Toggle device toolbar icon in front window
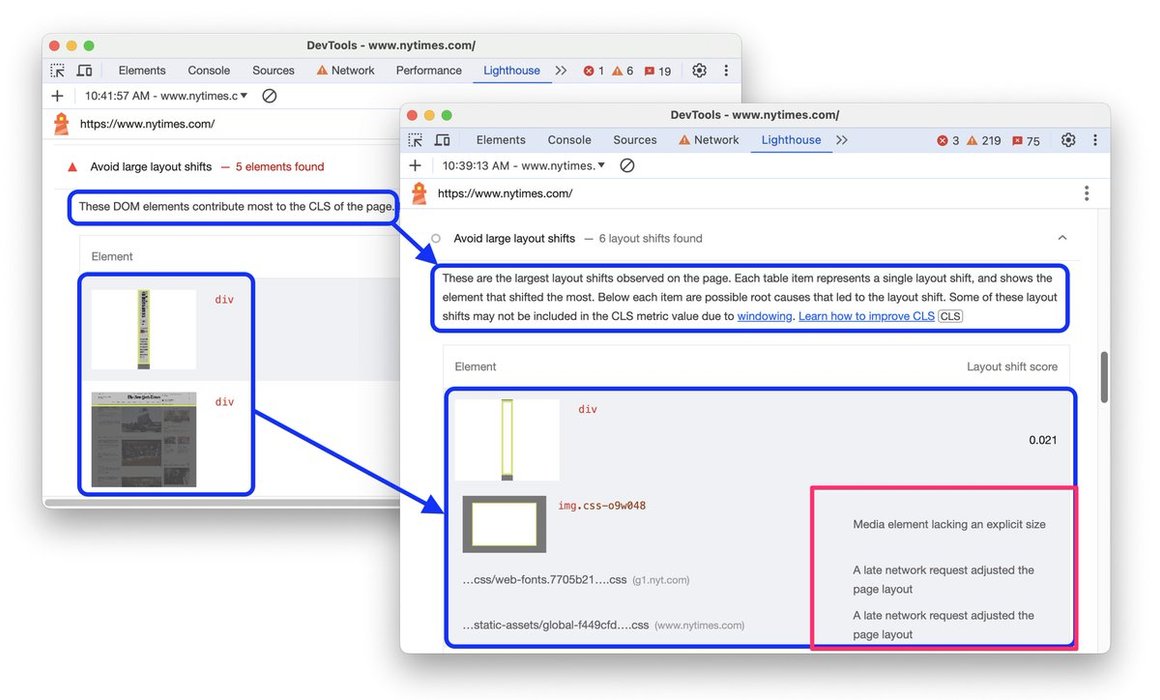 442,140
